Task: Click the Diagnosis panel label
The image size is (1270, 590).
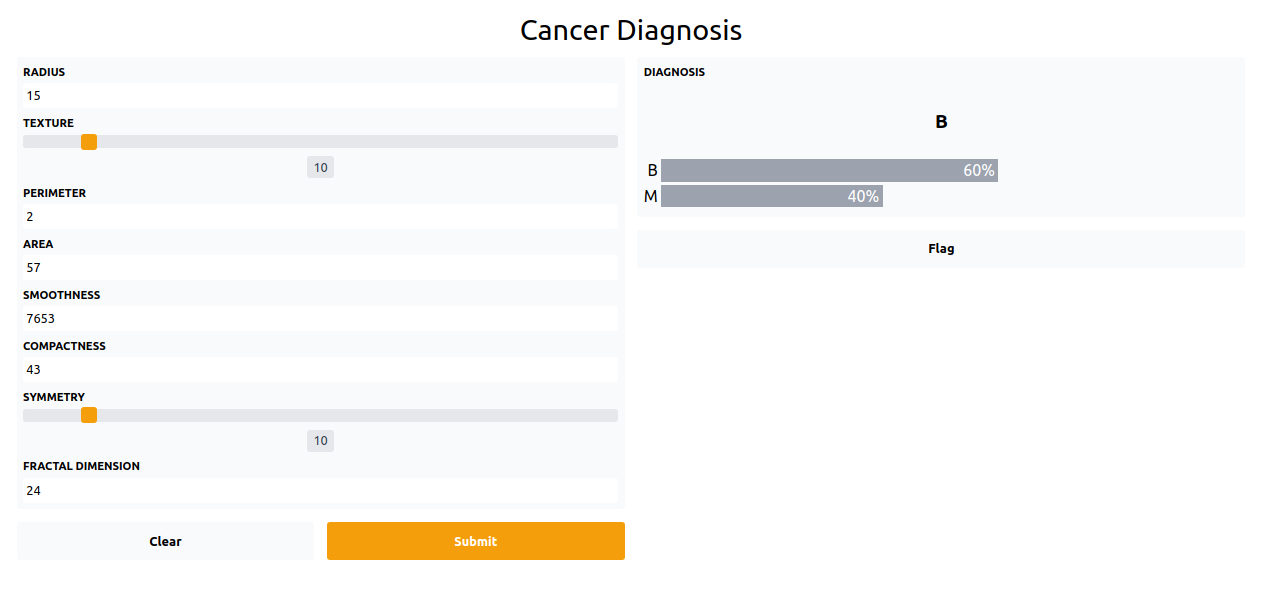Action: pos(674,72)
